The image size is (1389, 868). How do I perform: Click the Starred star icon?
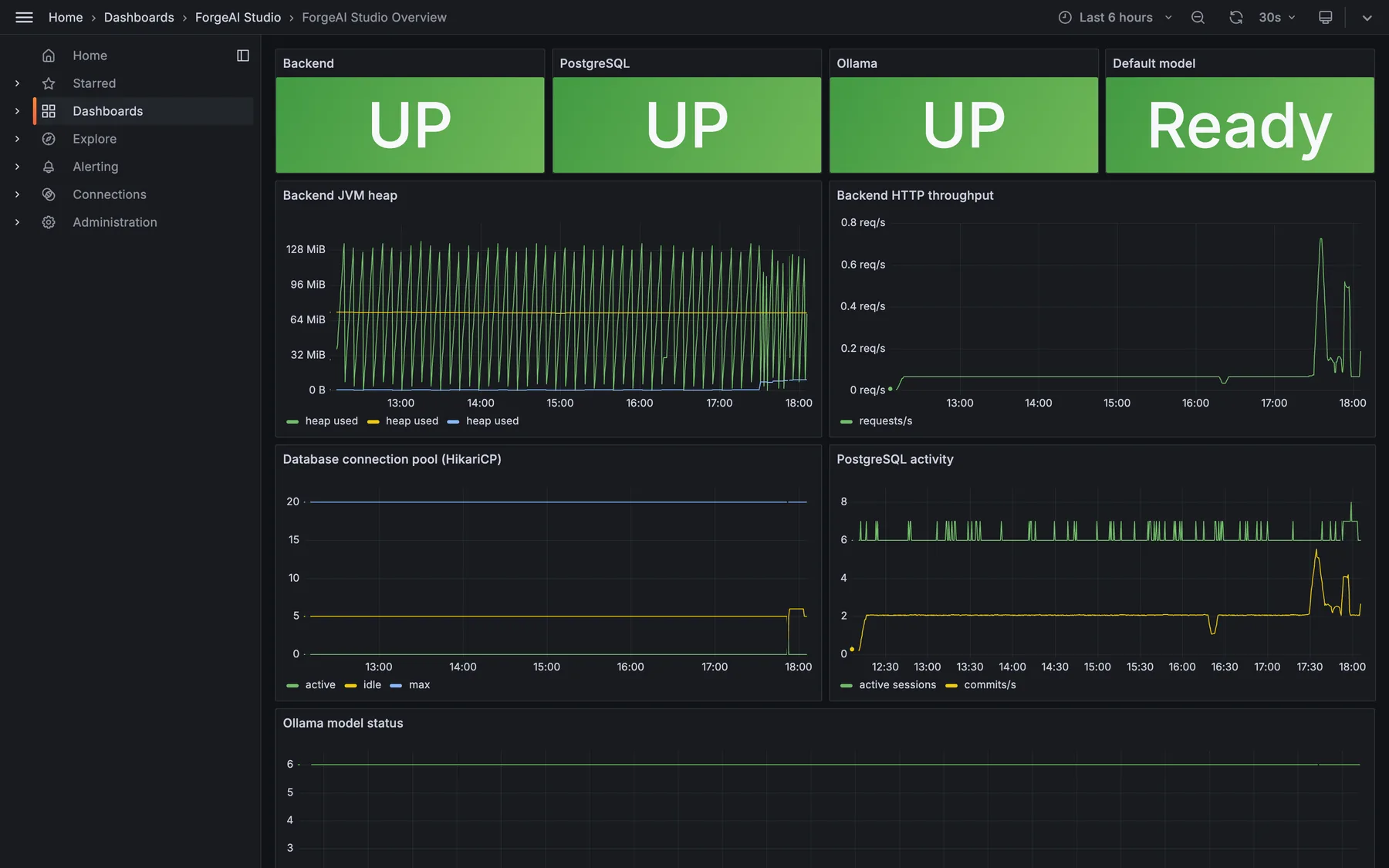[49, 83]
